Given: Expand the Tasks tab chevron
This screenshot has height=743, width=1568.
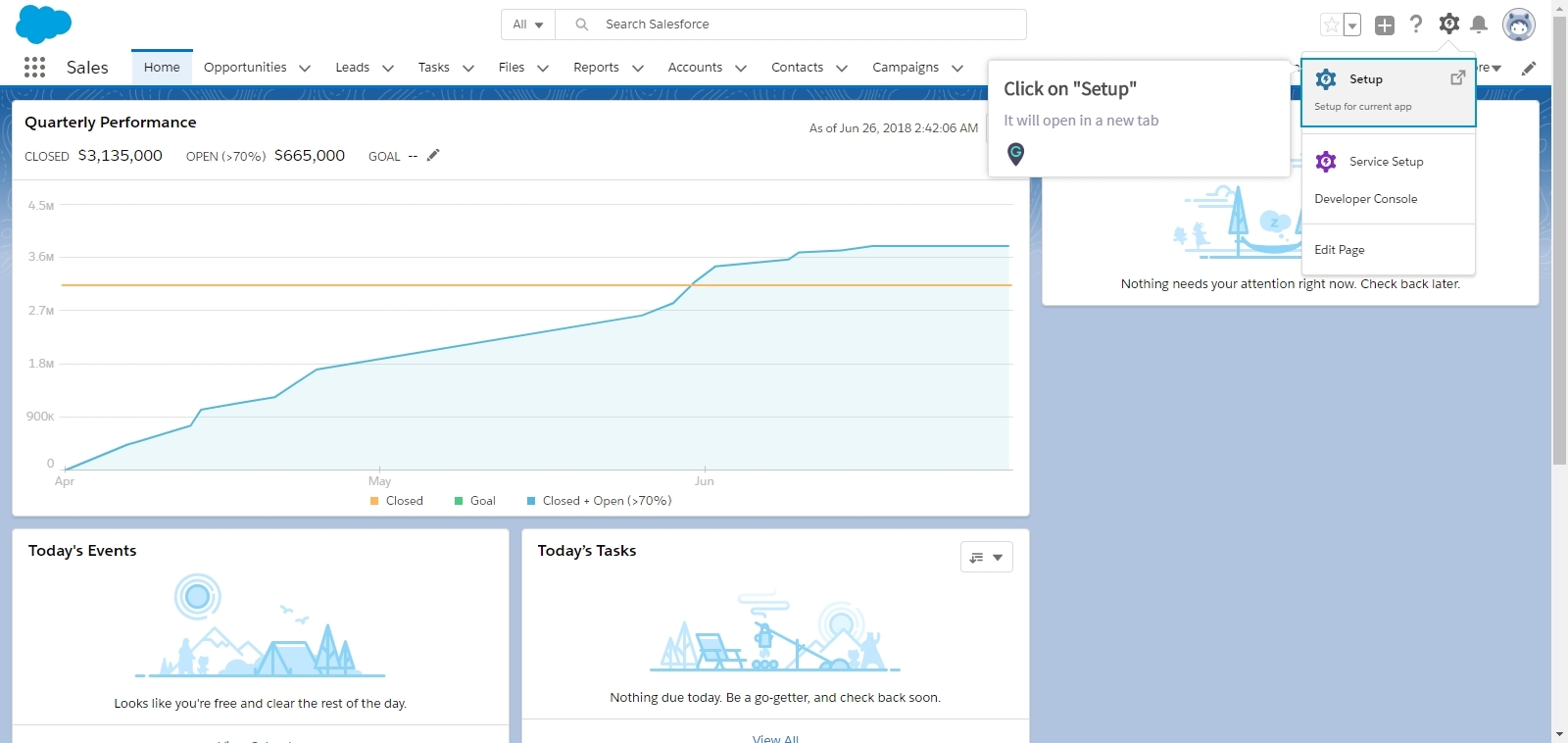Looking at the screenshot, I should [x=468, y=69].
